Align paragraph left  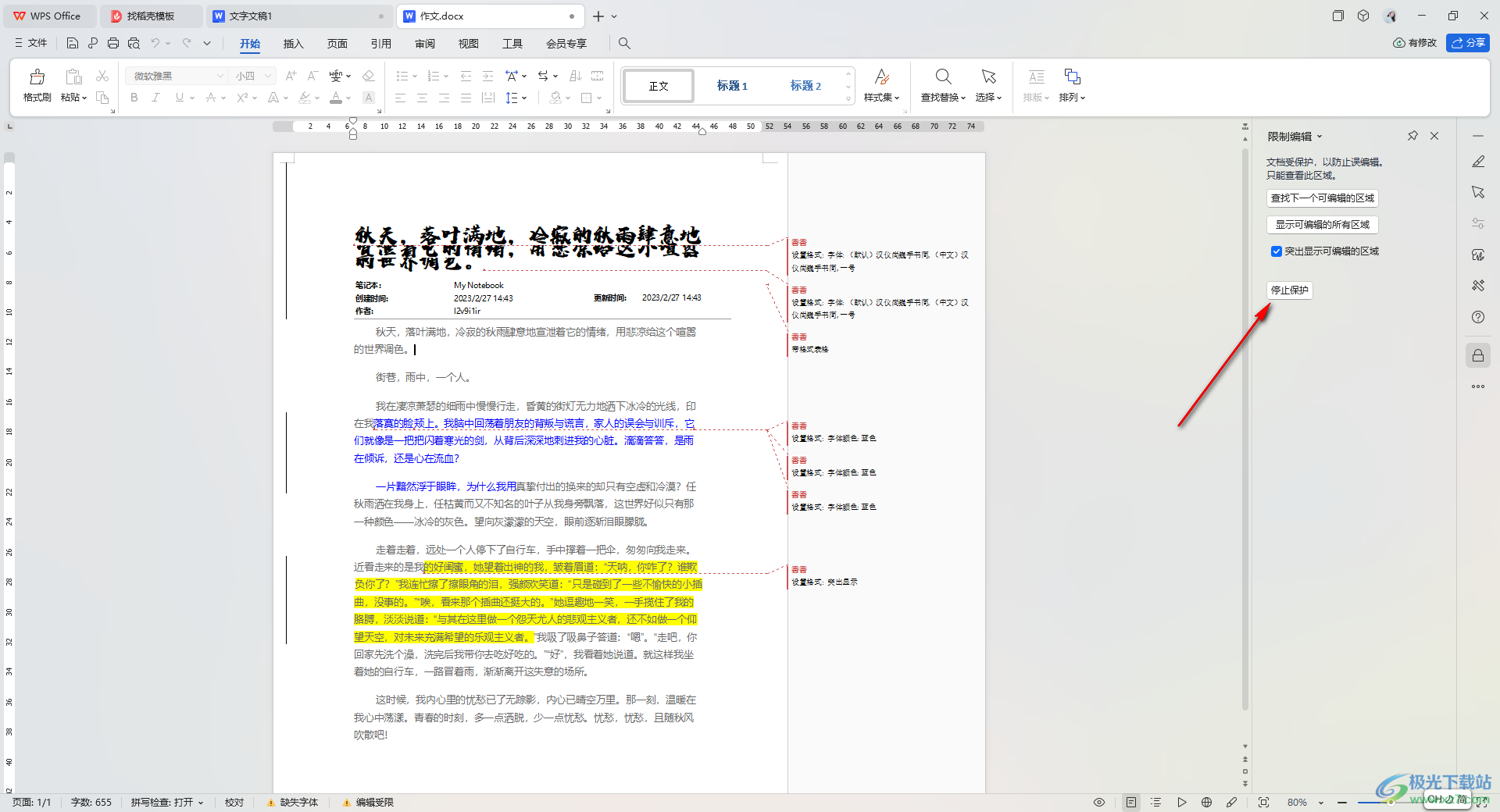(400, 98)
